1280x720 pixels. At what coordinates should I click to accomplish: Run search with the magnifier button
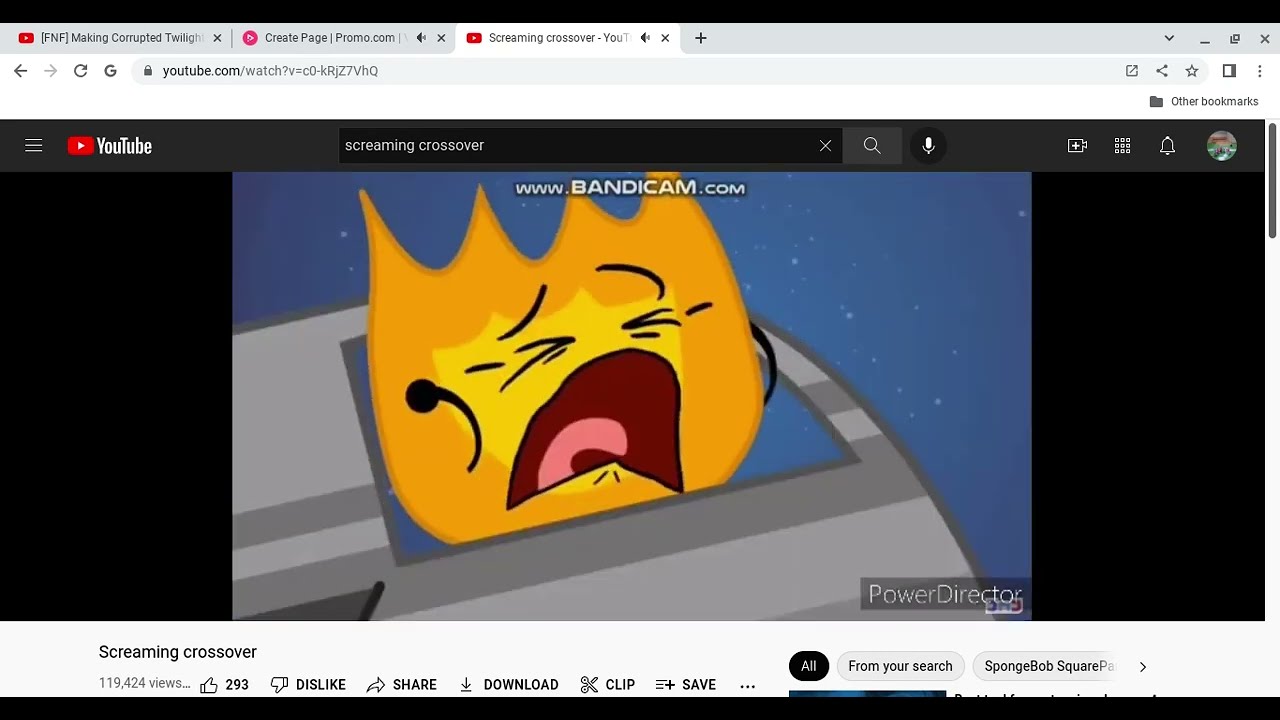tap(872, 146)
